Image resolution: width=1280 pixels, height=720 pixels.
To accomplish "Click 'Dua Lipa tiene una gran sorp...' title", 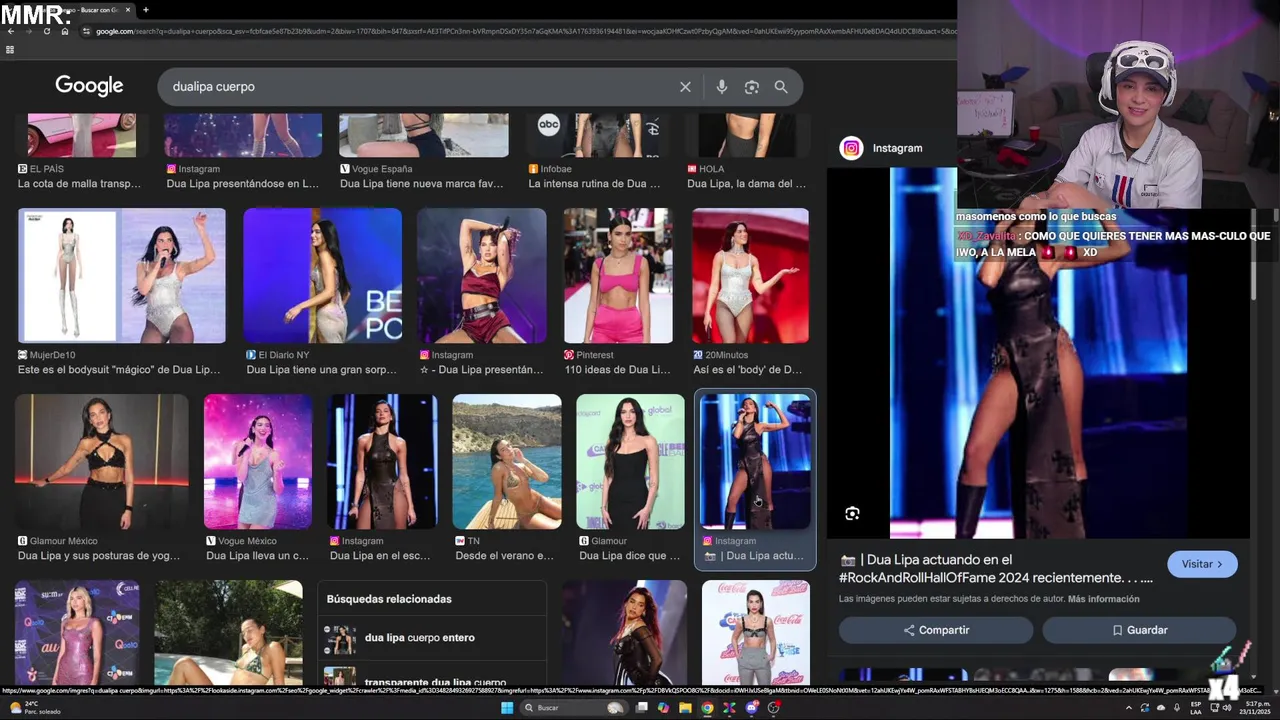I will tap(321, 370).
